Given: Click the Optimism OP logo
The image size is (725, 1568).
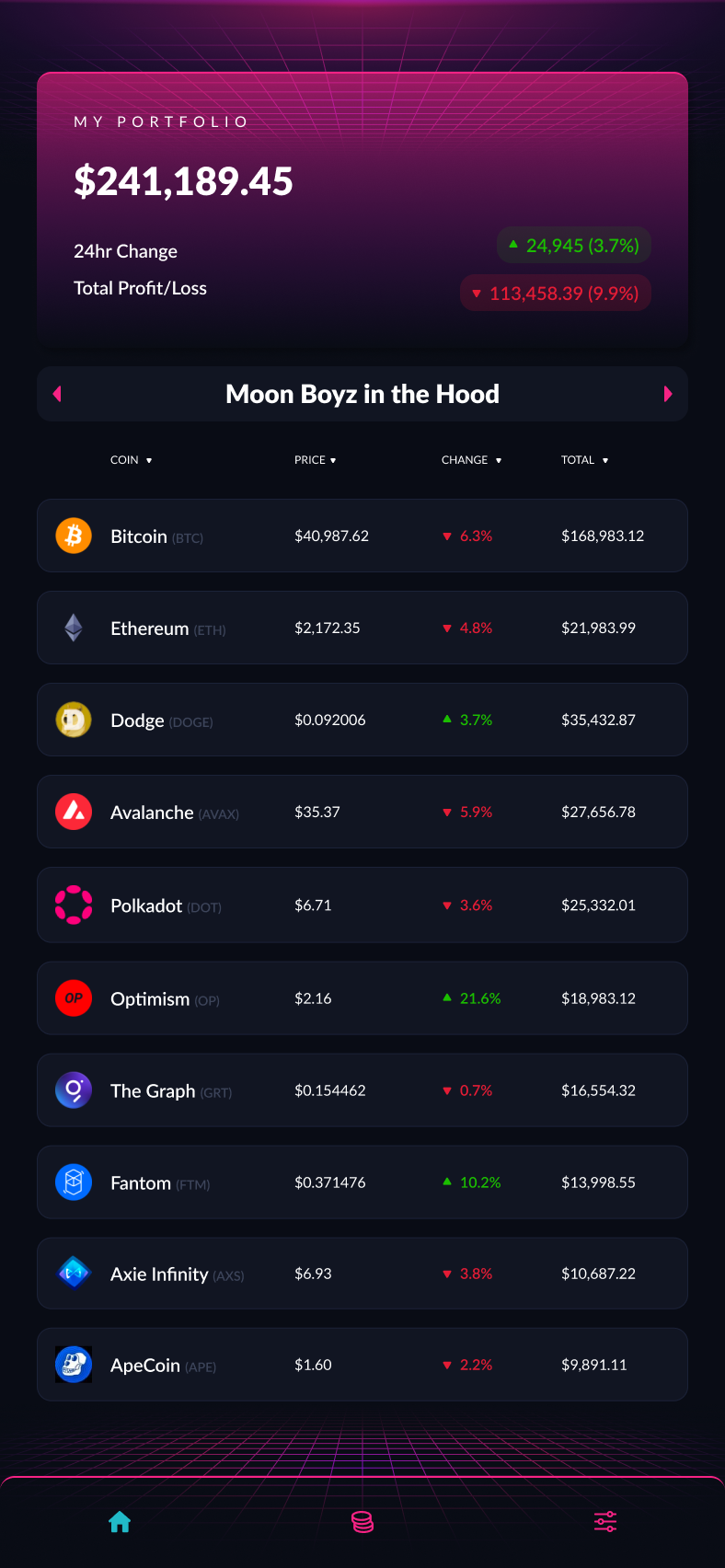Looking at the screenshot, I should [x=74, y=998].
